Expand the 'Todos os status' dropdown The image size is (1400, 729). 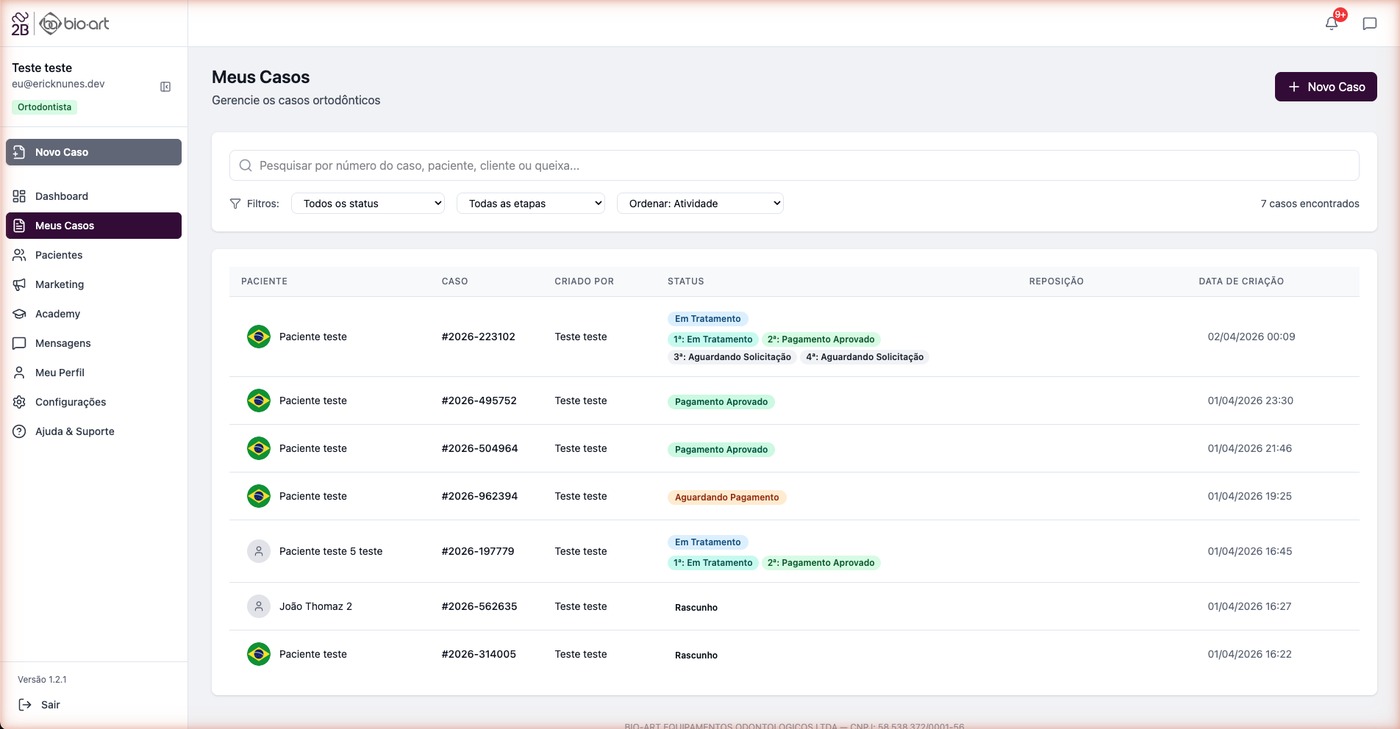(368, 203)
